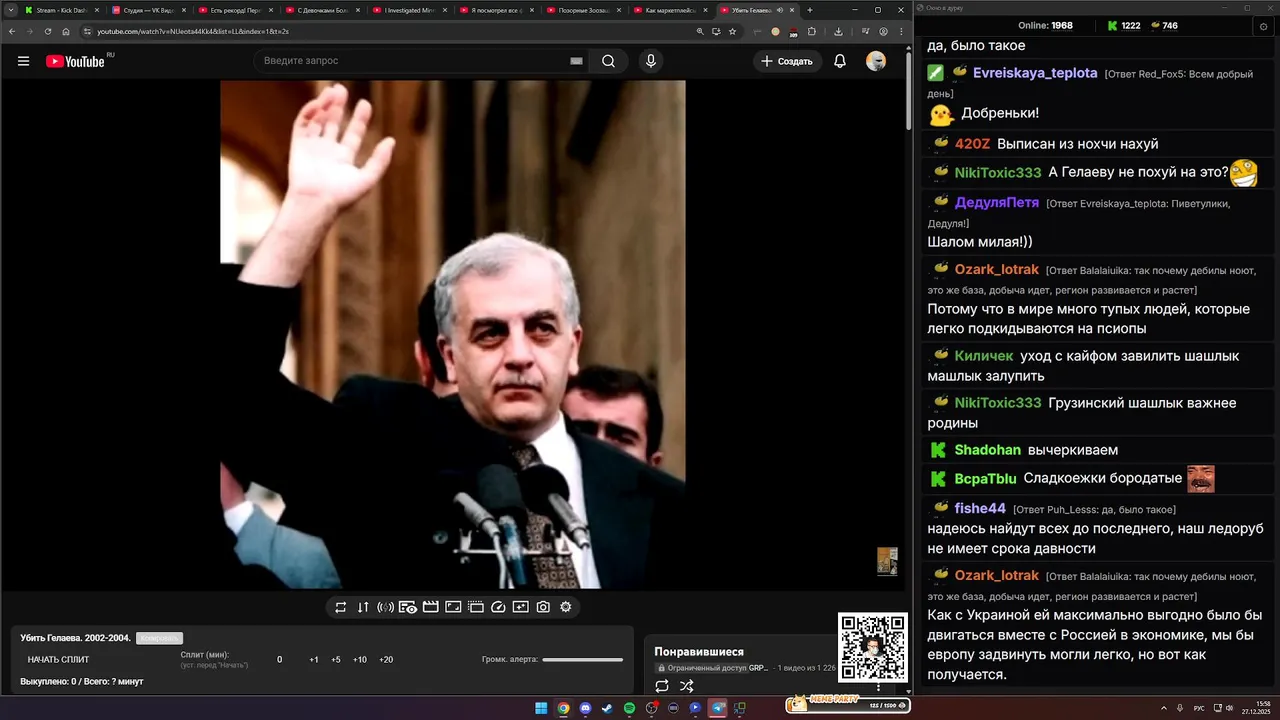Add +10 minutes to split
The image size is (1280, 720).
[360, 660]
